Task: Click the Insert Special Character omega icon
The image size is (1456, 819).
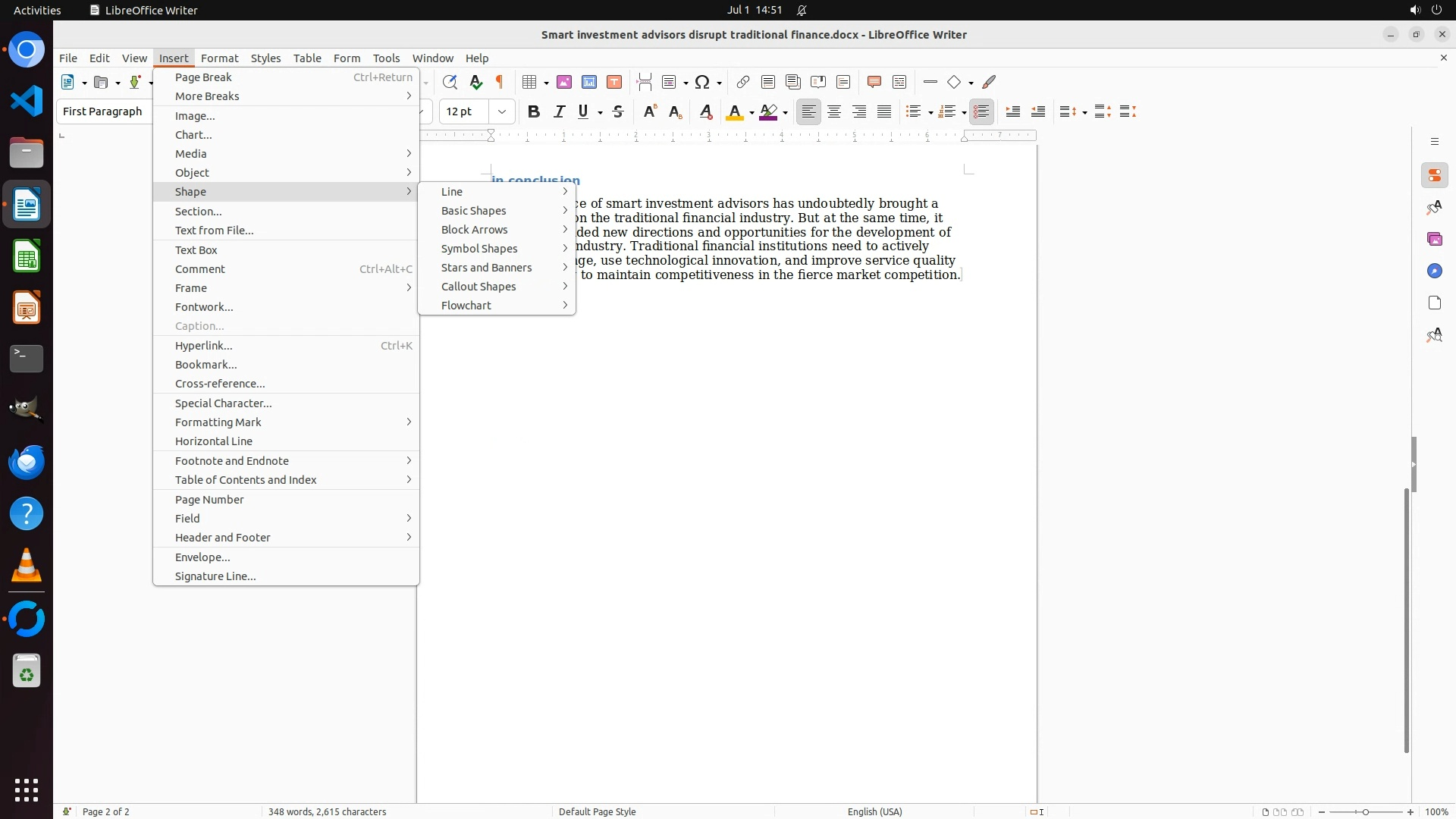Action: (702, 82)
